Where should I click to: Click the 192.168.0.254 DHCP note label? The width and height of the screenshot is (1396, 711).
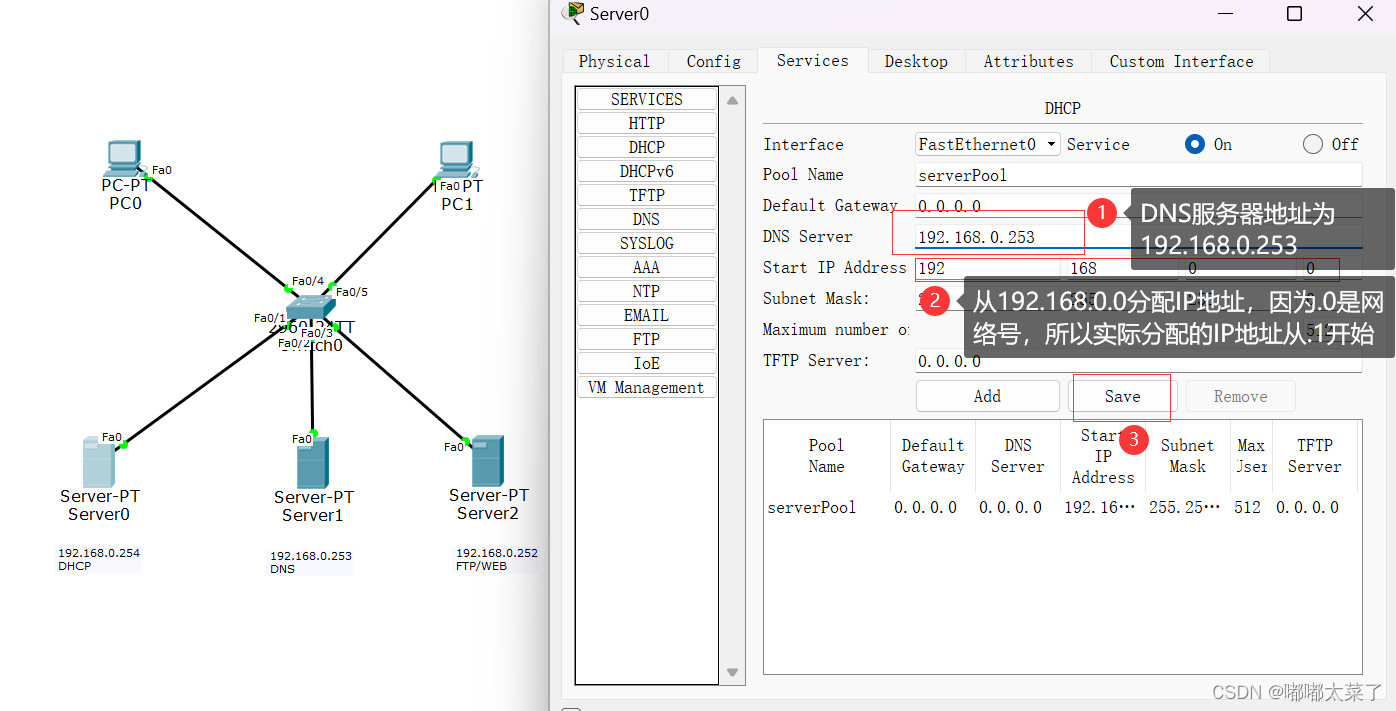click(x=98, y=559)
